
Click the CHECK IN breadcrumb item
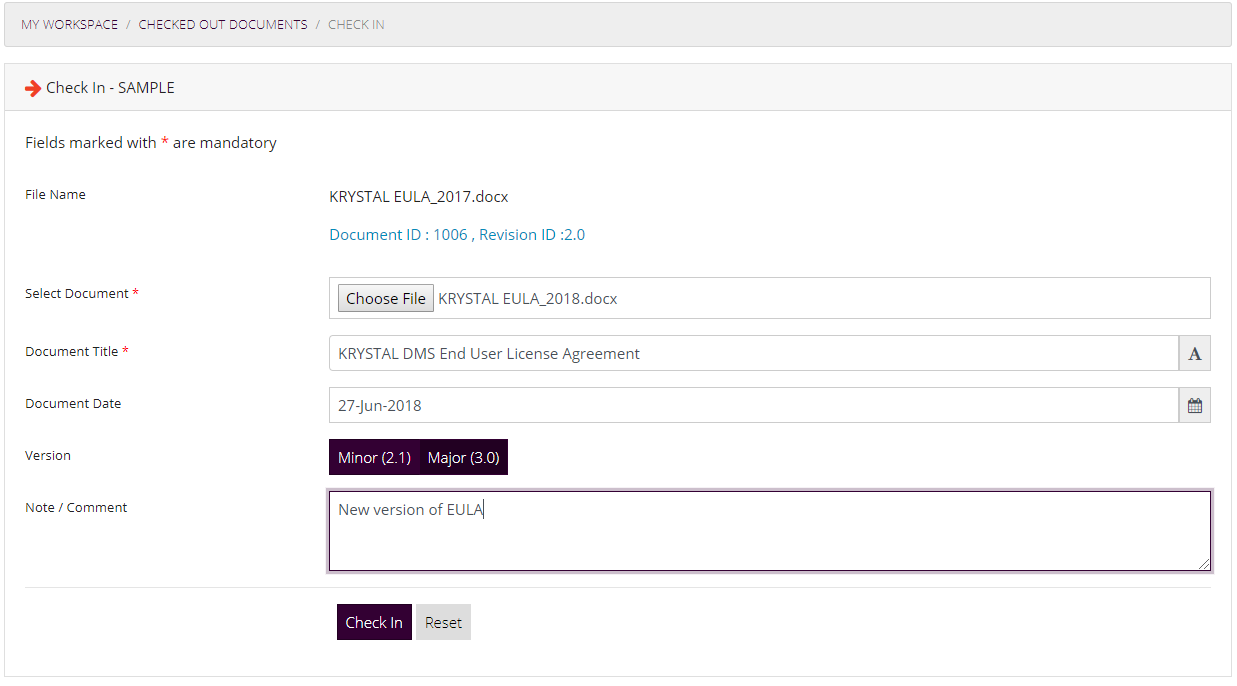click(356, 24)
